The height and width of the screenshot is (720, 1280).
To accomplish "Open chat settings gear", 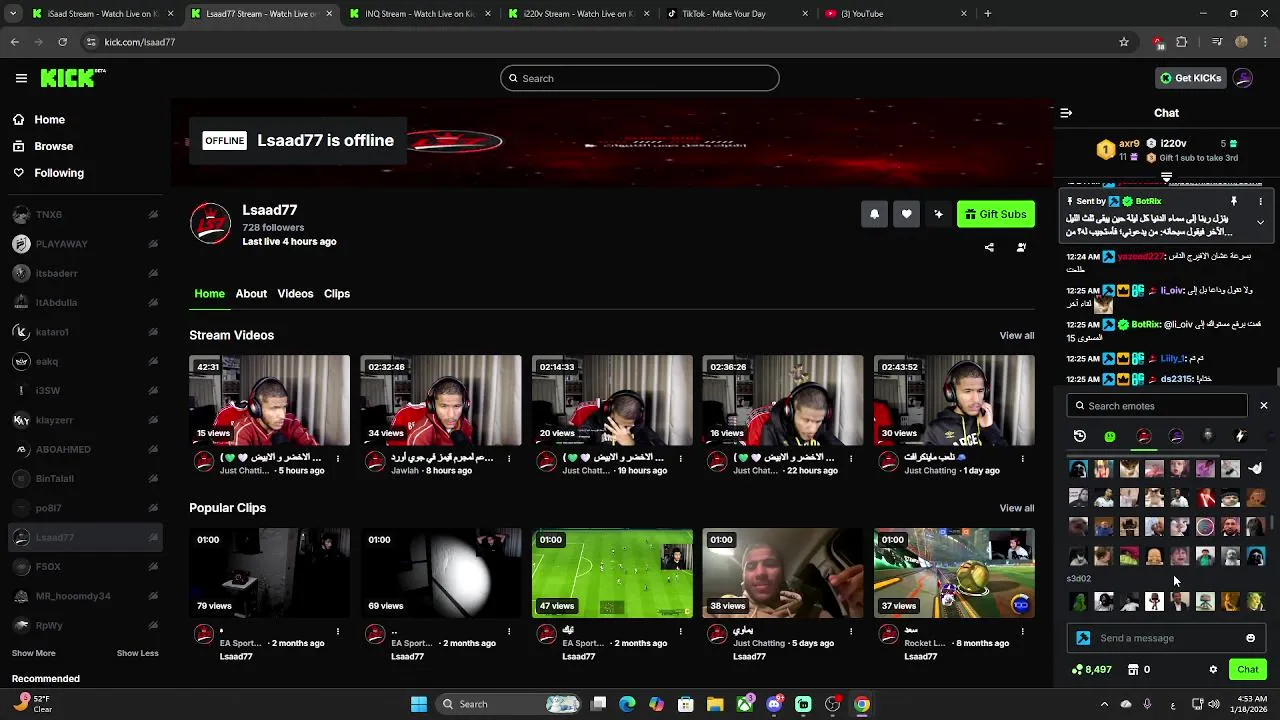I will [1213, 670].
